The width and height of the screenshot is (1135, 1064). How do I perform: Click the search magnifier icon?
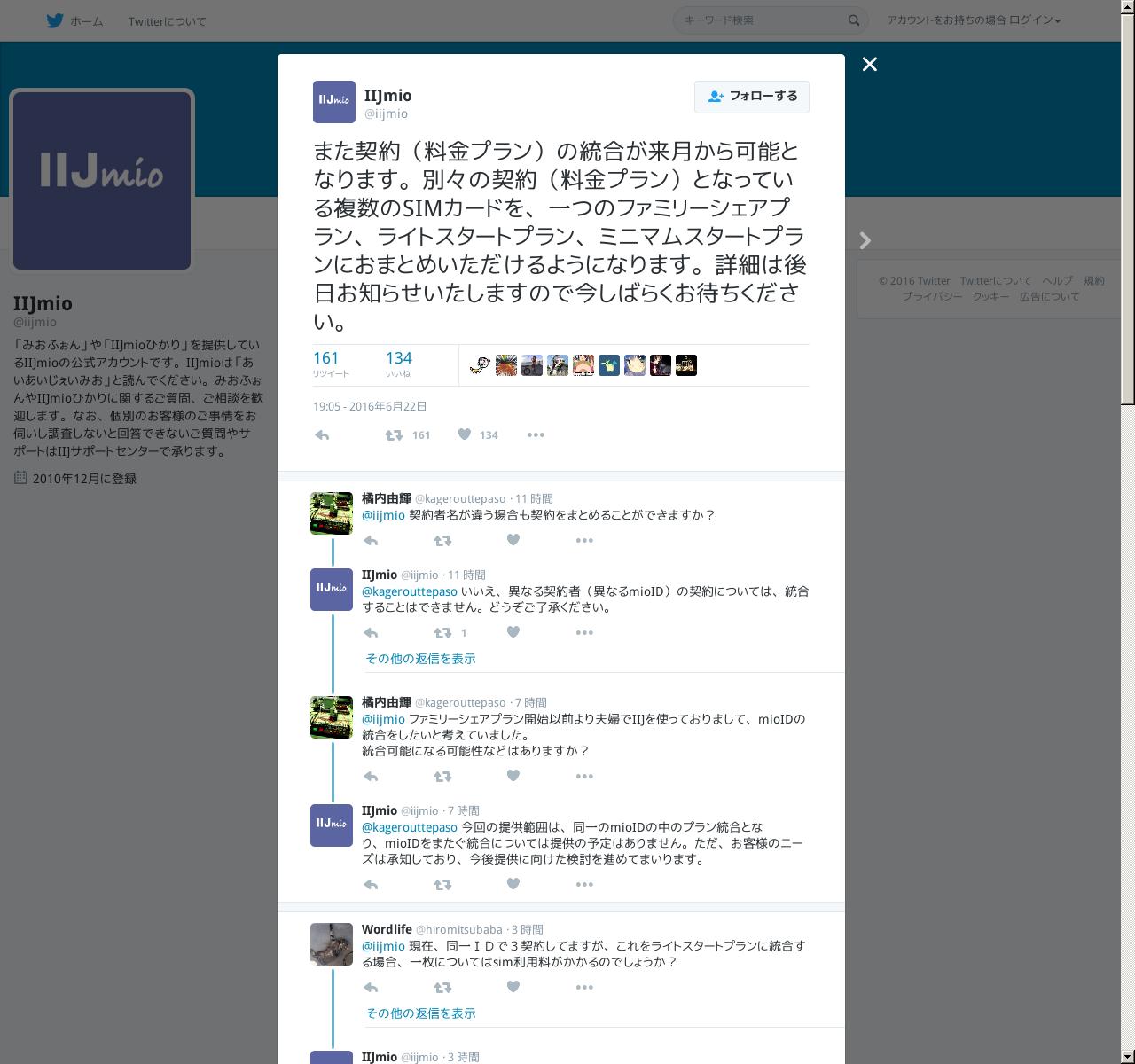pos(854,20)
